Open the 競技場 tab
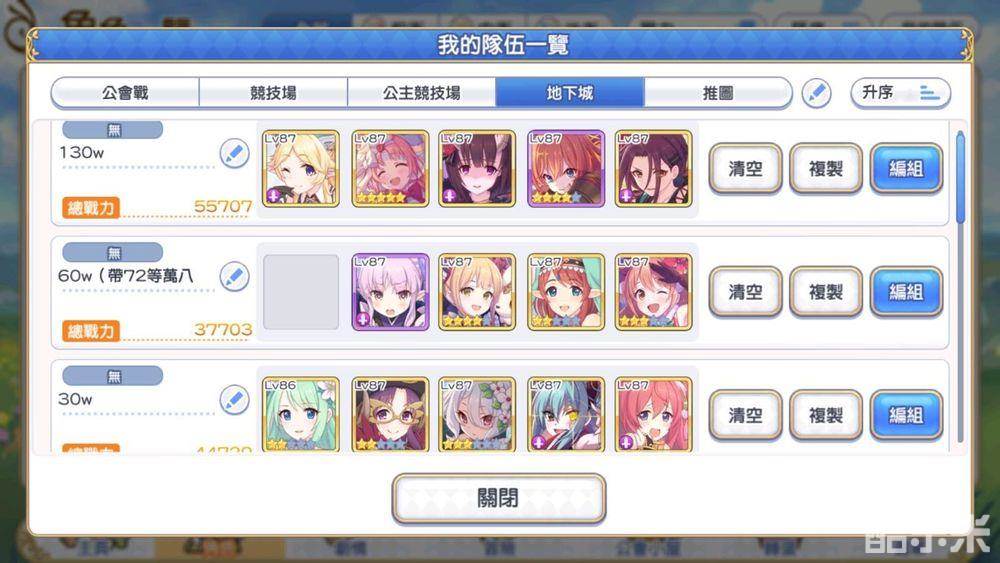 coord(273,93)
